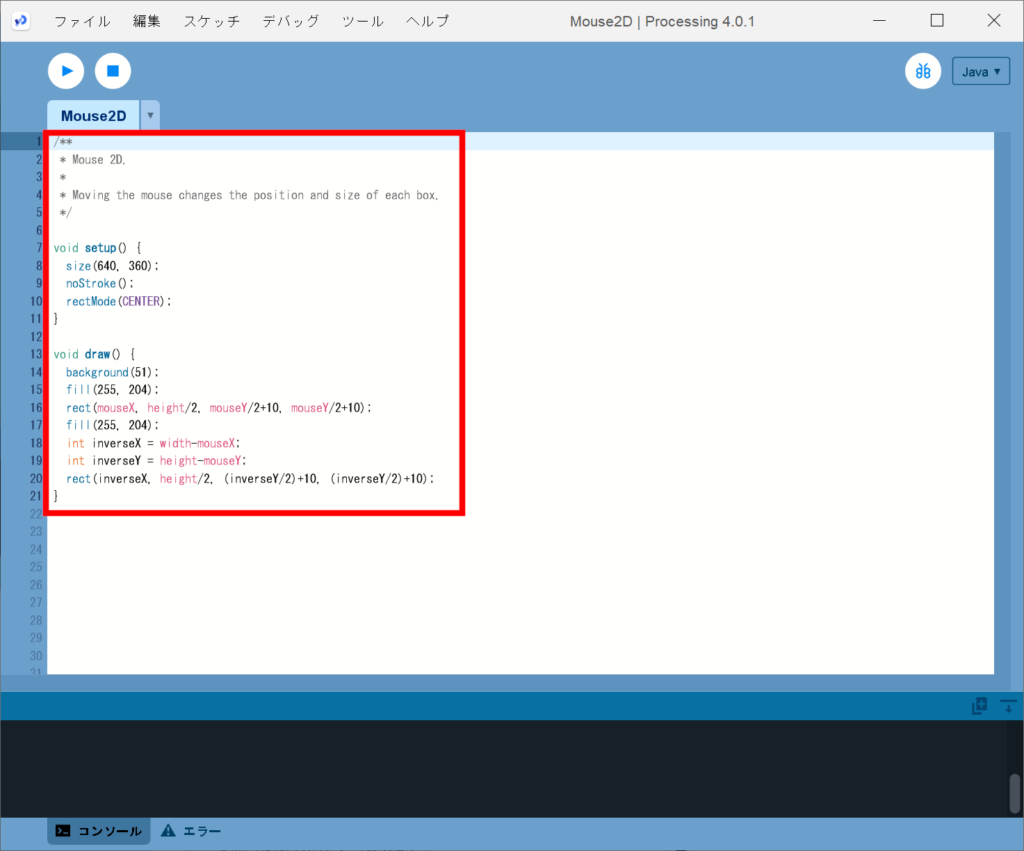Minimize the Processing window
Viewport: 1024px width, 851px height.
880,21
